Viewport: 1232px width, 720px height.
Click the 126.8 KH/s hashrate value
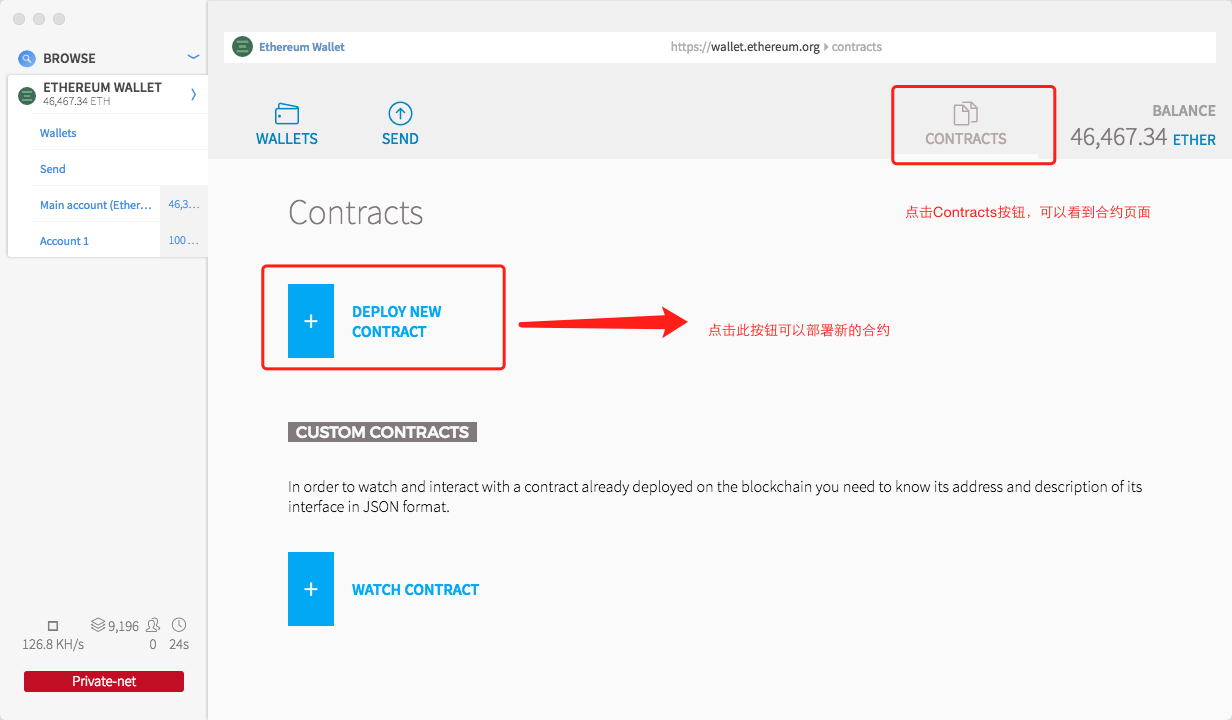pos(53,645)
